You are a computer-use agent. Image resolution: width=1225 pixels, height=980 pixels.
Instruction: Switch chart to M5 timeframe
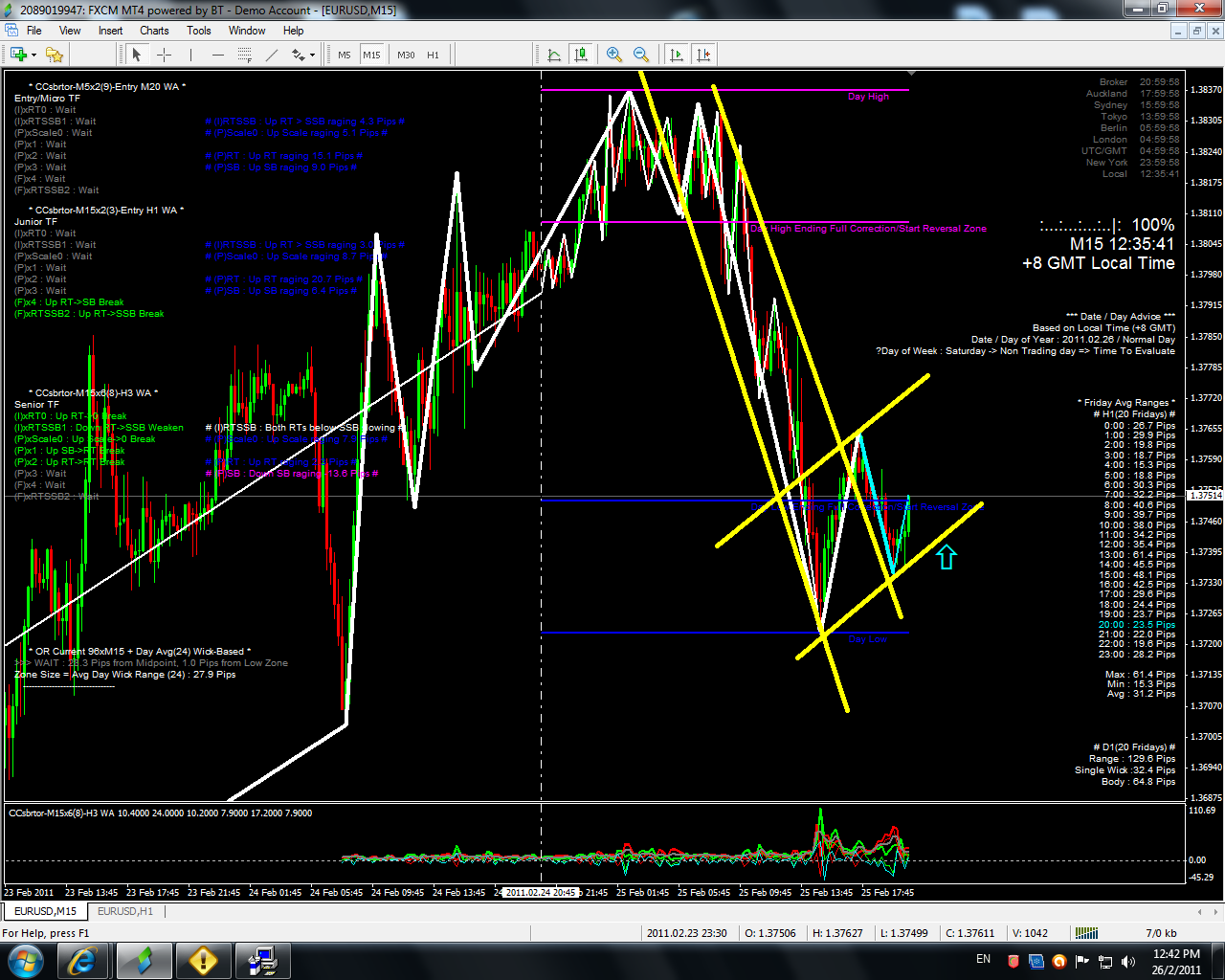click(x=345, y=55)
